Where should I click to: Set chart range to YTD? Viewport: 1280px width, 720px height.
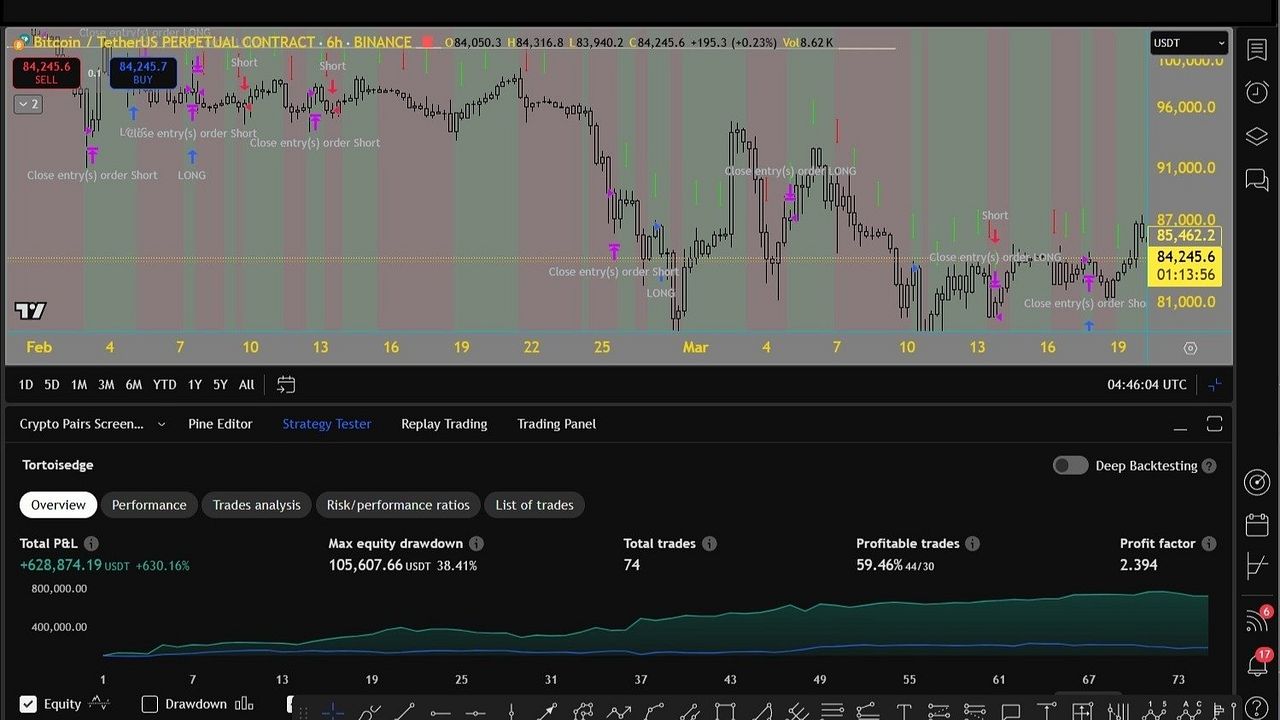coord(165,384)
